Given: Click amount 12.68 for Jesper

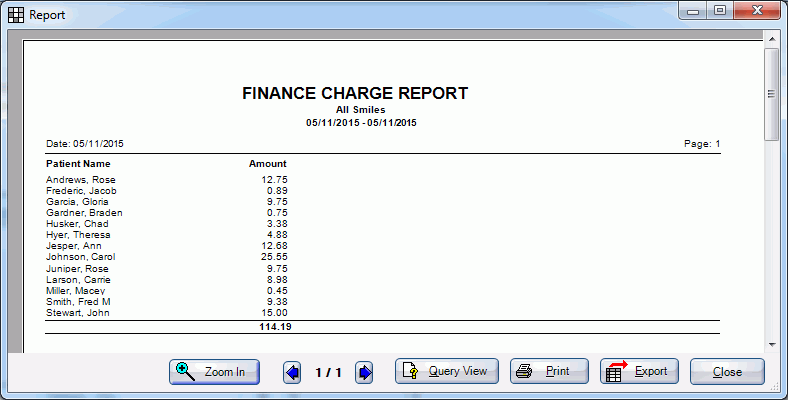Looking at the screenshot, I should 274,246.
